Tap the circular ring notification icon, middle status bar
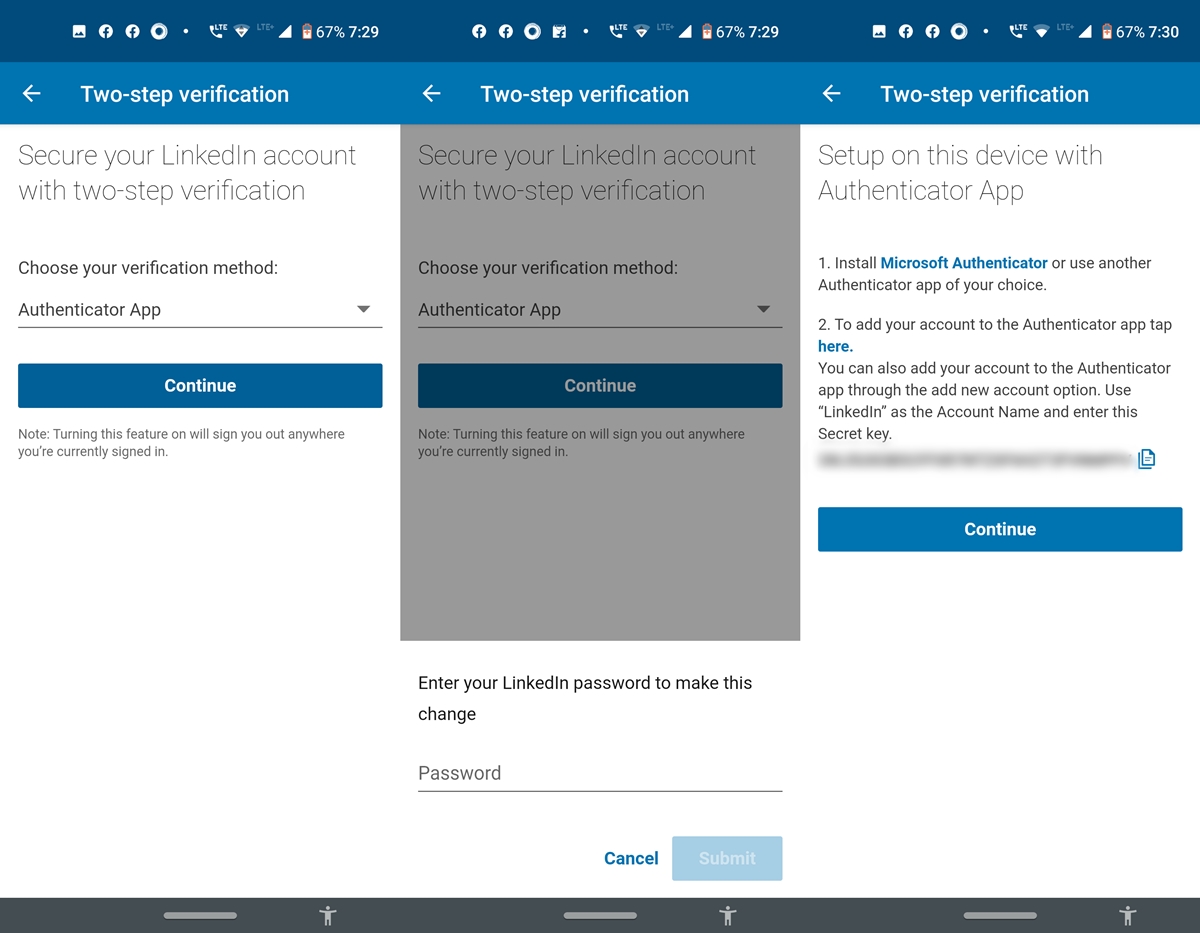The height and width of the screenshot is (933, 1200). tap(532, 32)
